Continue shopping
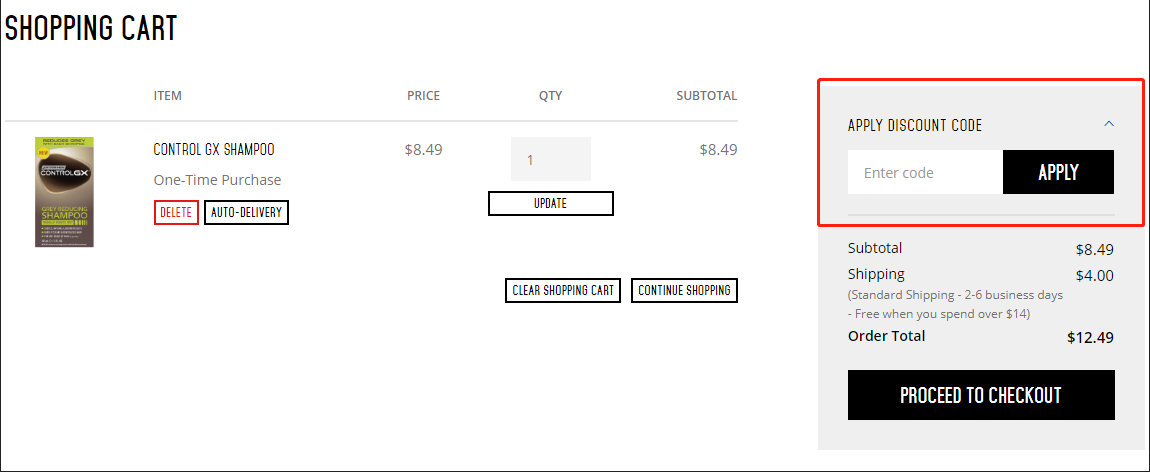1150x472 pixels. [684, 290]
